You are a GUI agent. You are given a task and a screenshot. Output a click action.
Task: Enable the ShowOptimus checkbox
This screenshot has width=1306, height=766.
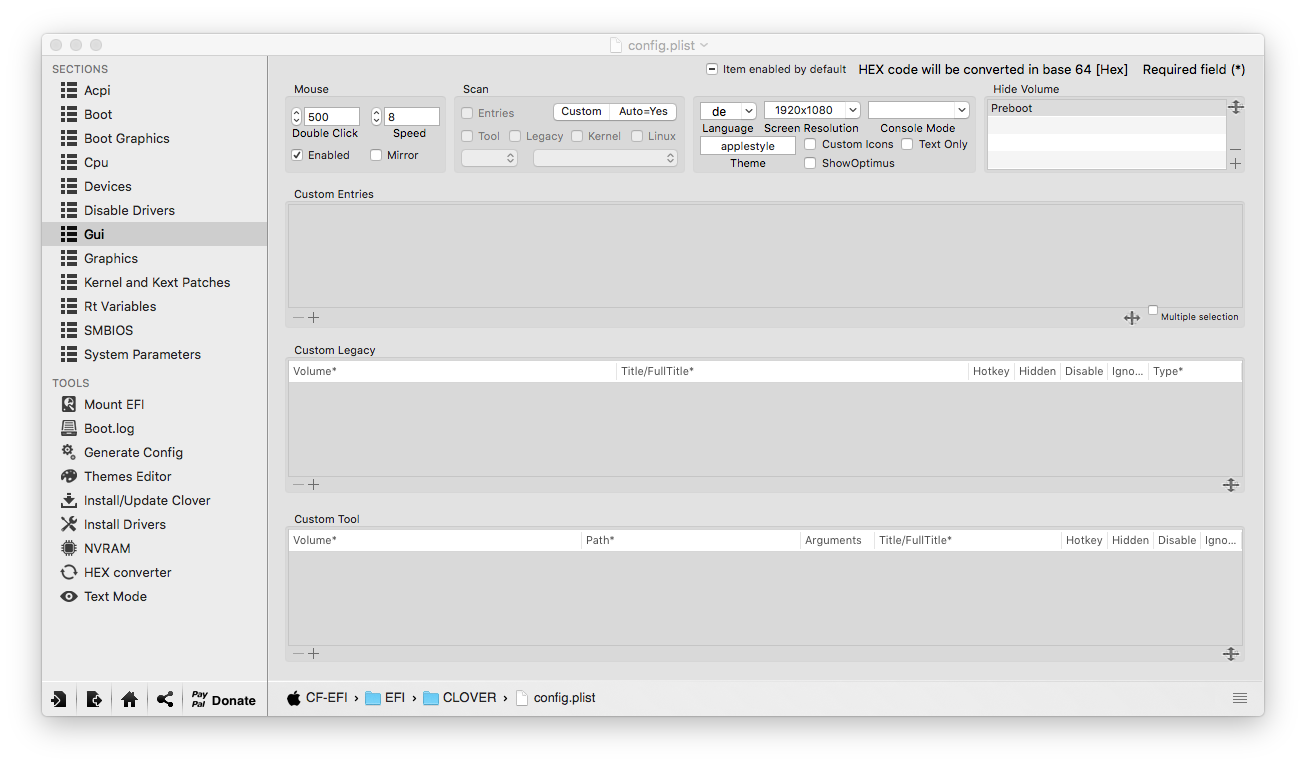click(810, 163)
